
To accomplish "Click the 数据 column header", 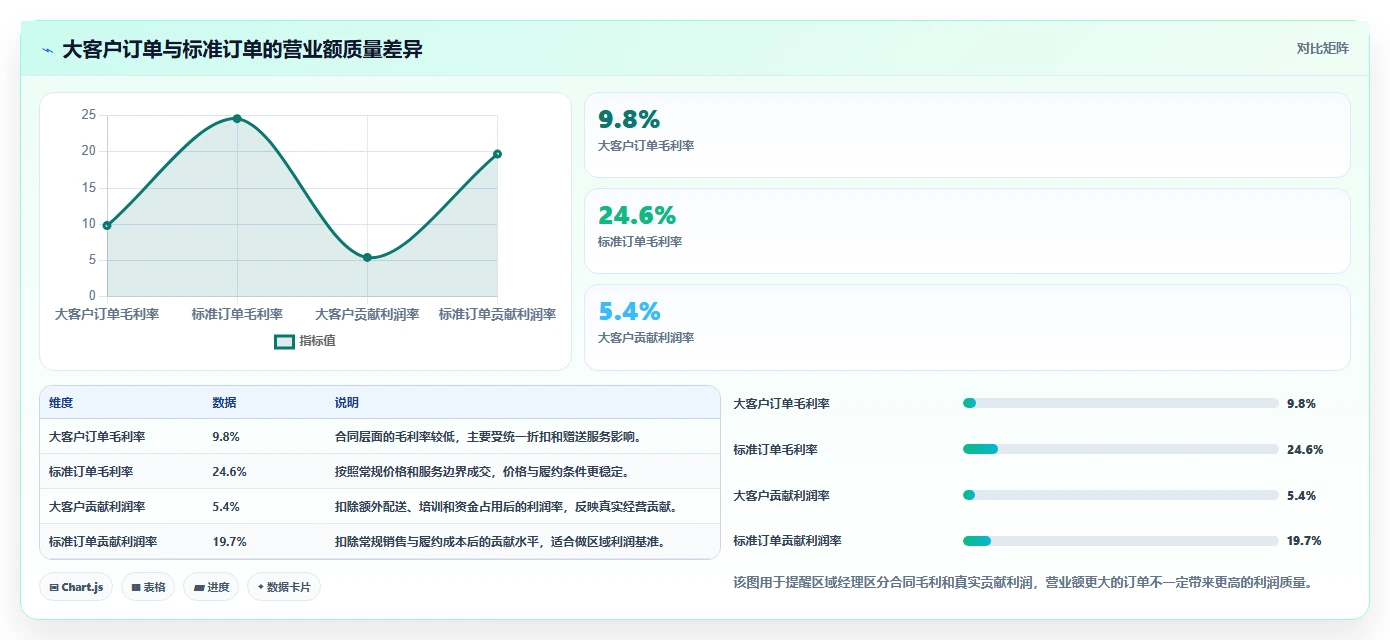I will click(x=224, y=403).
